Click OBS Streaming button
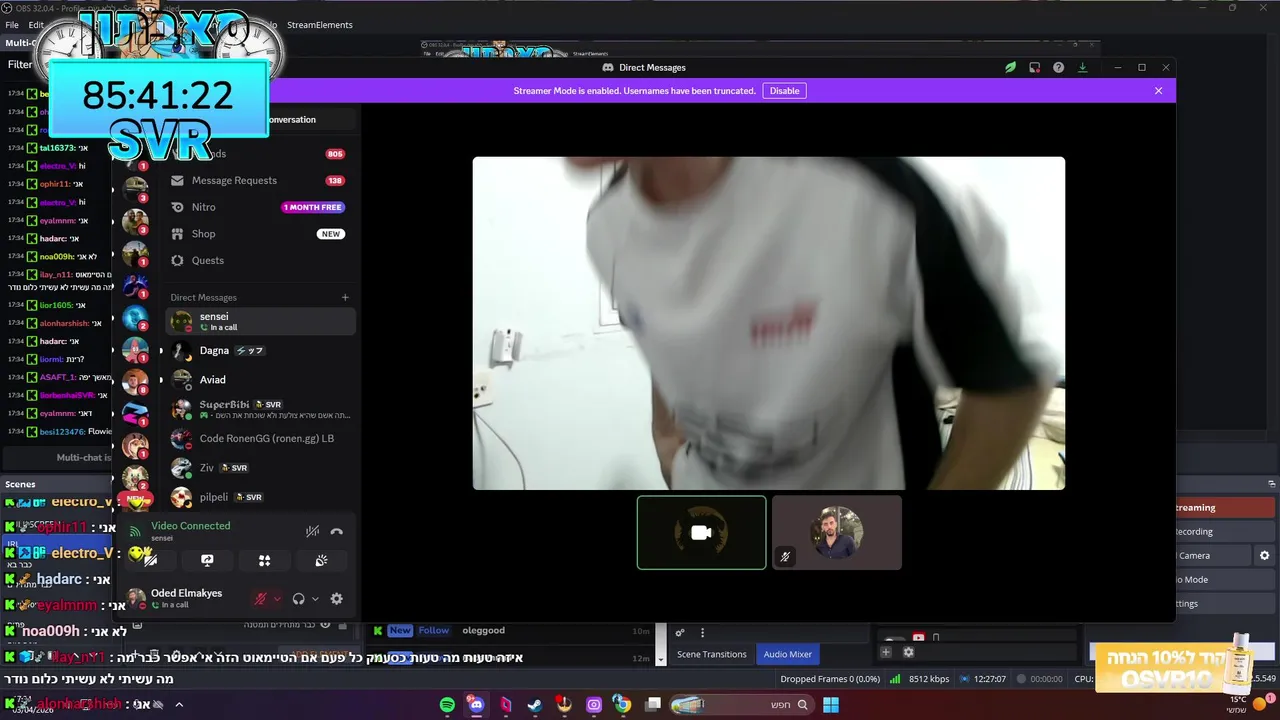This screenshot has width=1280, height=720. pyautogui.click(x=1225, y=508)
